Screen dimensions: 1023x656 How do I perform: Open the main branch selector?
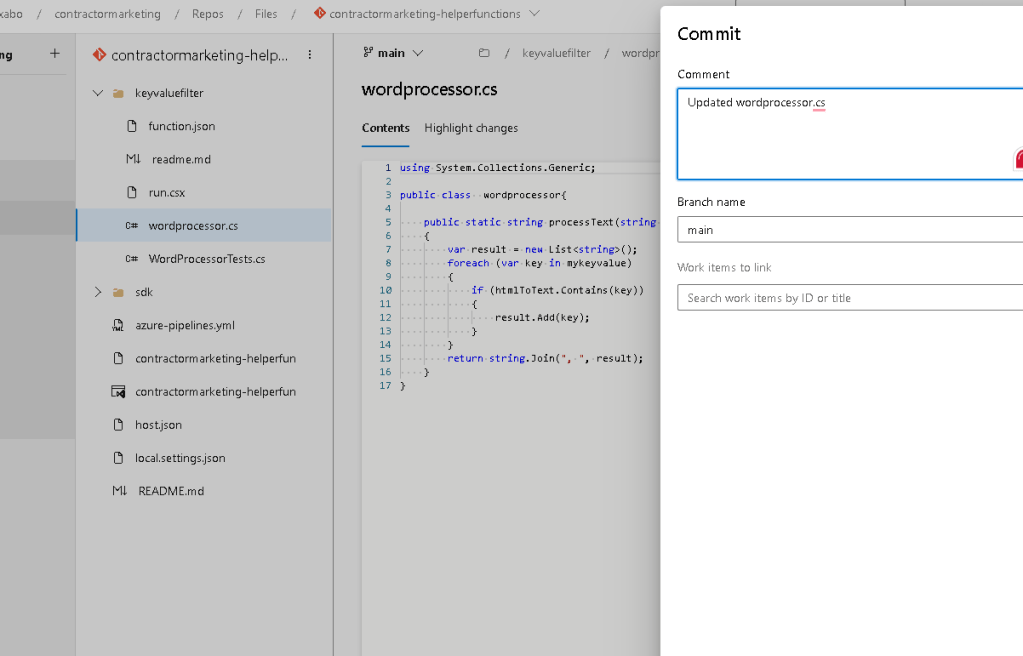pos(393,53)
